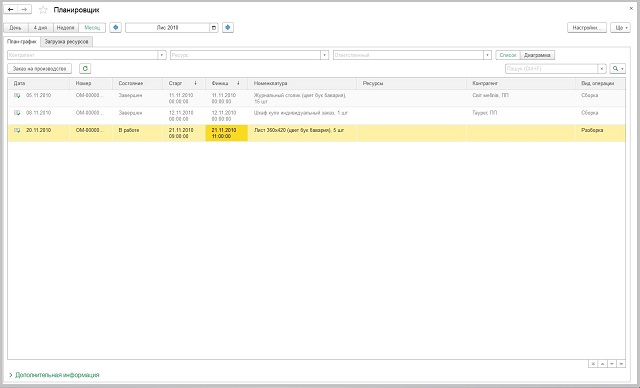This screenshot has width=640, height=388.
Task: Go to previous period with left arrow
Action: (116, 27)
